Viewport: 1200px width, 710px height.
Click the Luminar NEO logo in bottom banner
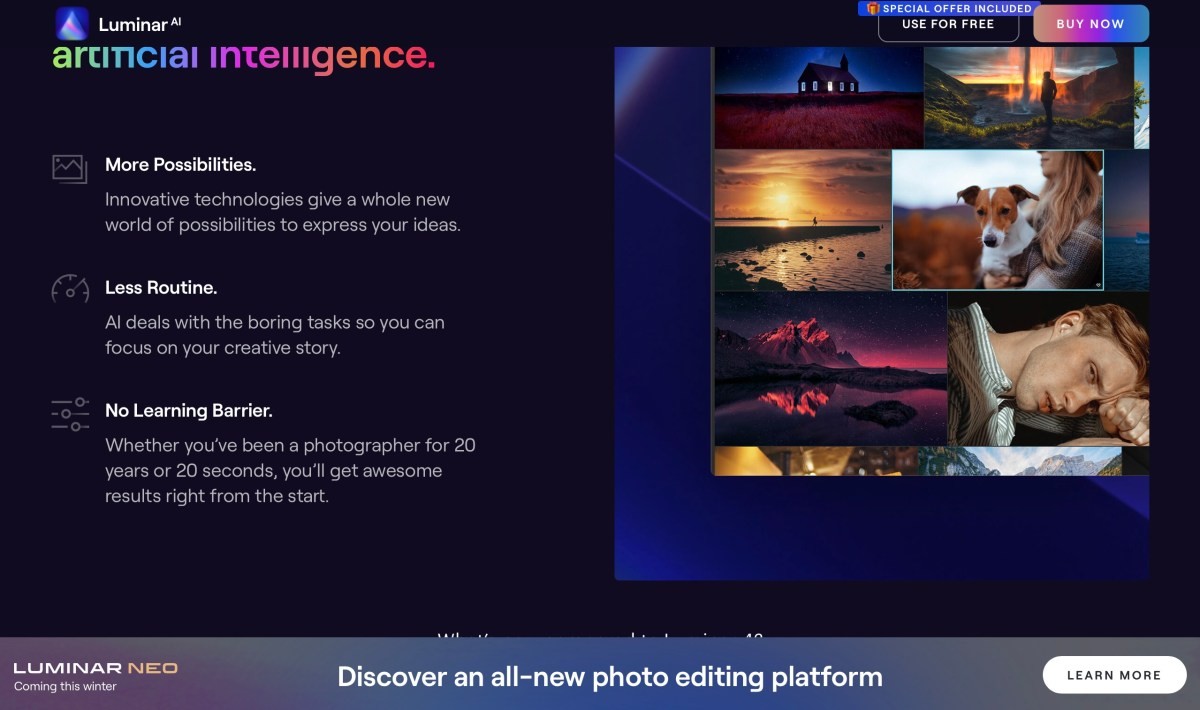[x=96, y=668]
